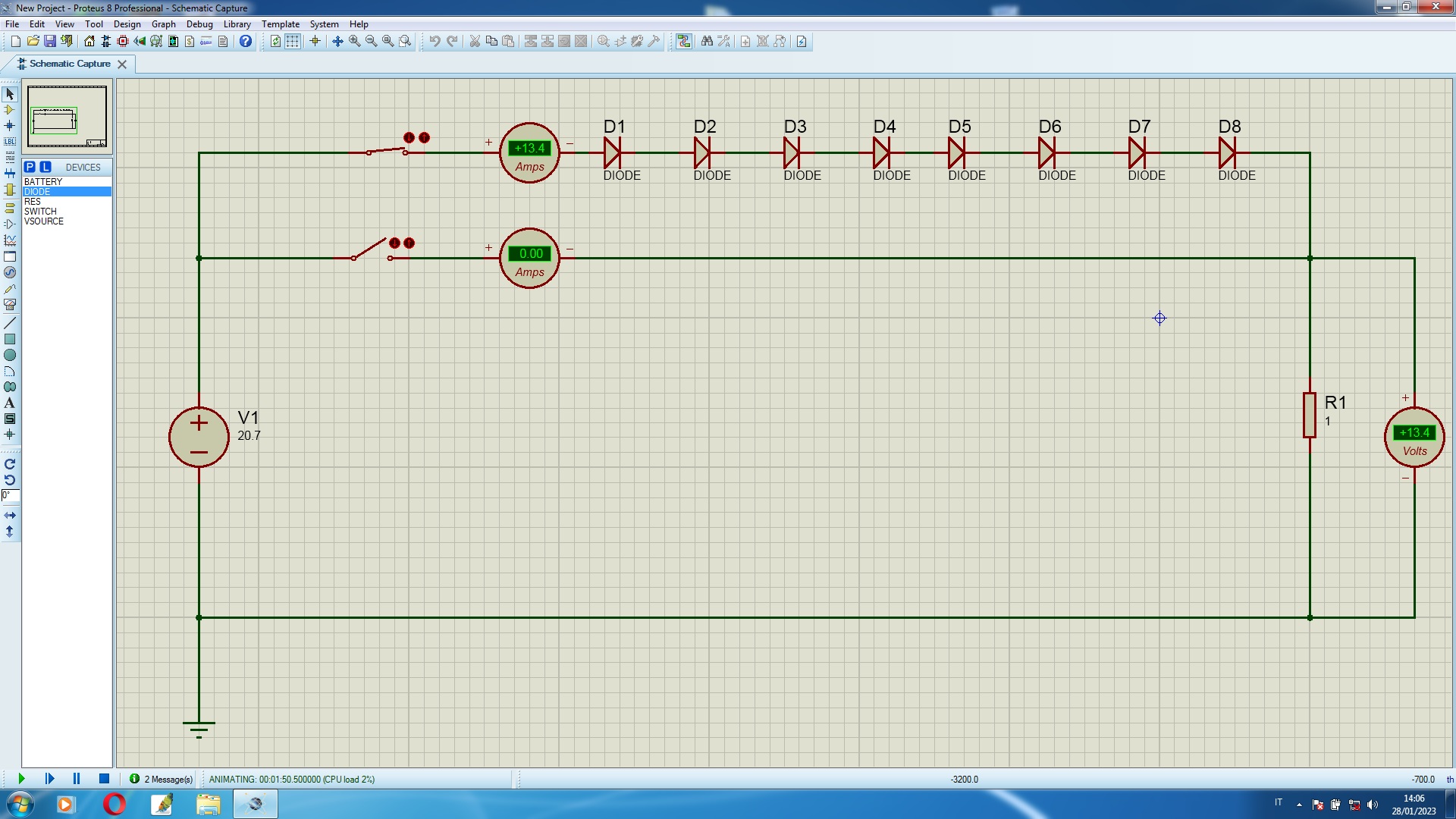Click the Rotate Clockwise arrow
This screenshot has height=819, width=1456.
tap(10, 464)
